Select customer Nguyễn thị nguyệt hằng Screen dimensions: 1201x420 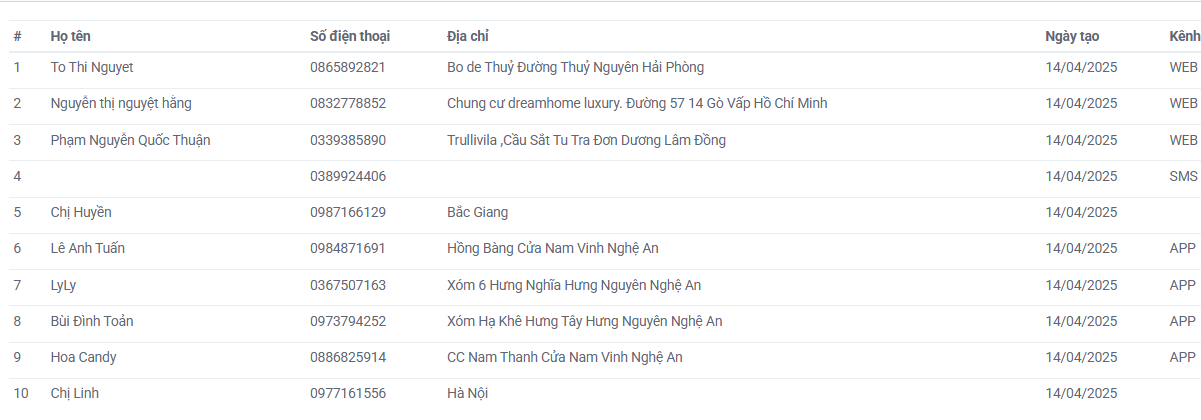(605, 104)
